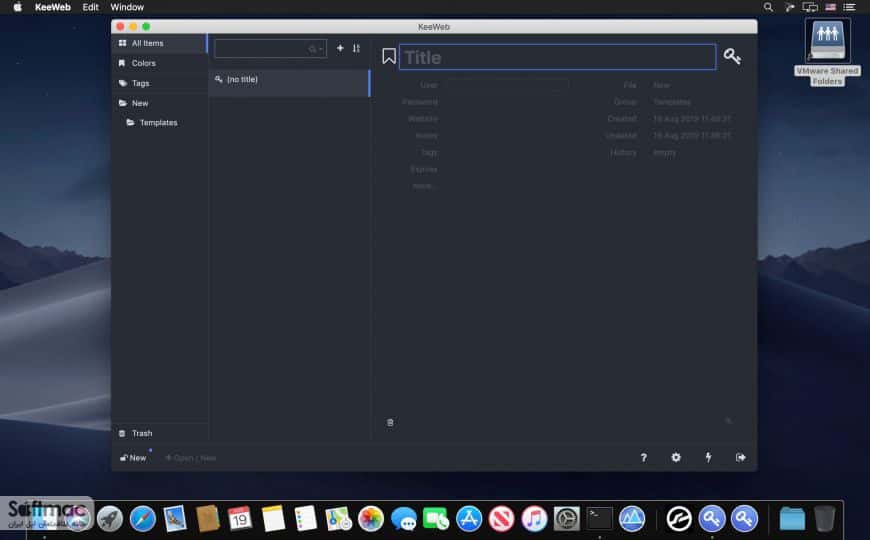Click into the Title field

click(558, 57)
